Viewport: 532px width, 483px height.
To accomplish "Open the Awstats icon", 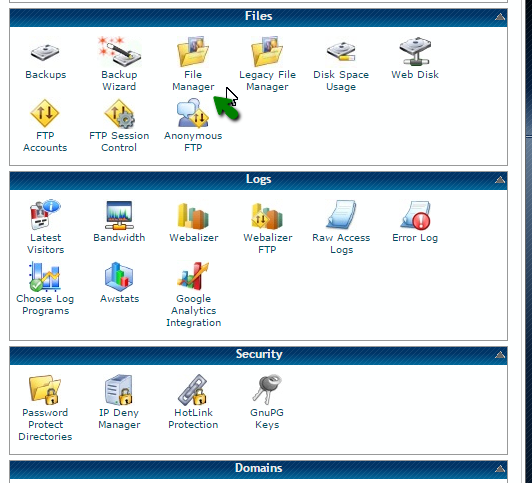I will (x=119, y=276).
